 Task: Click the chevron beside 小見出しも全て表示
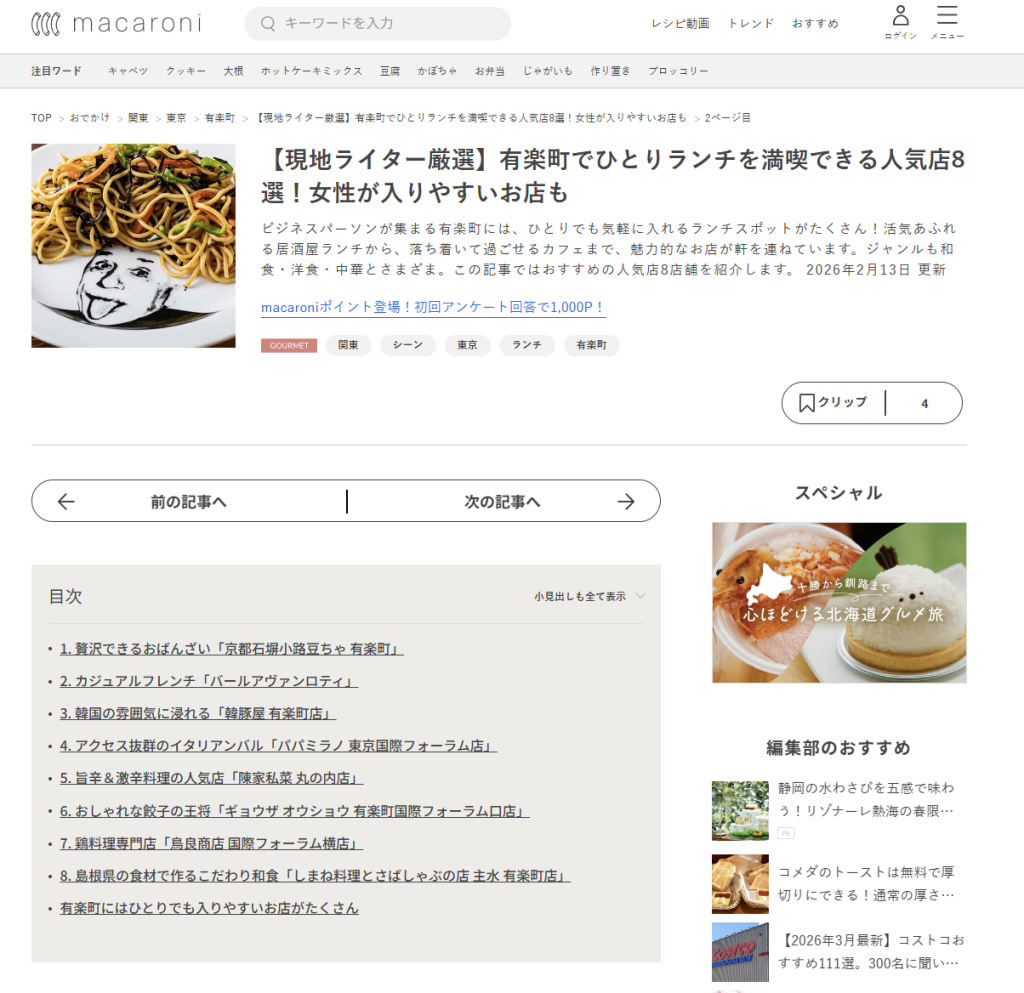point(640,596)
